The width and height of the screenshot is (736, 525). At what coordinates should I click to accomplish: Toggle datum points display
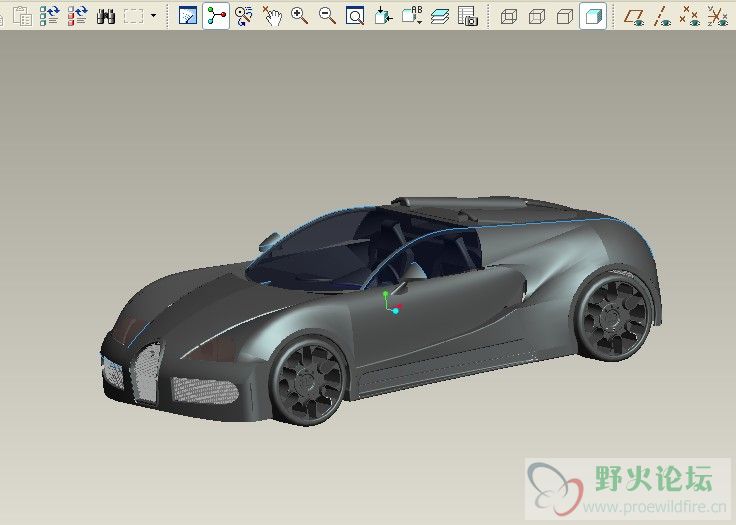point(690,16)
